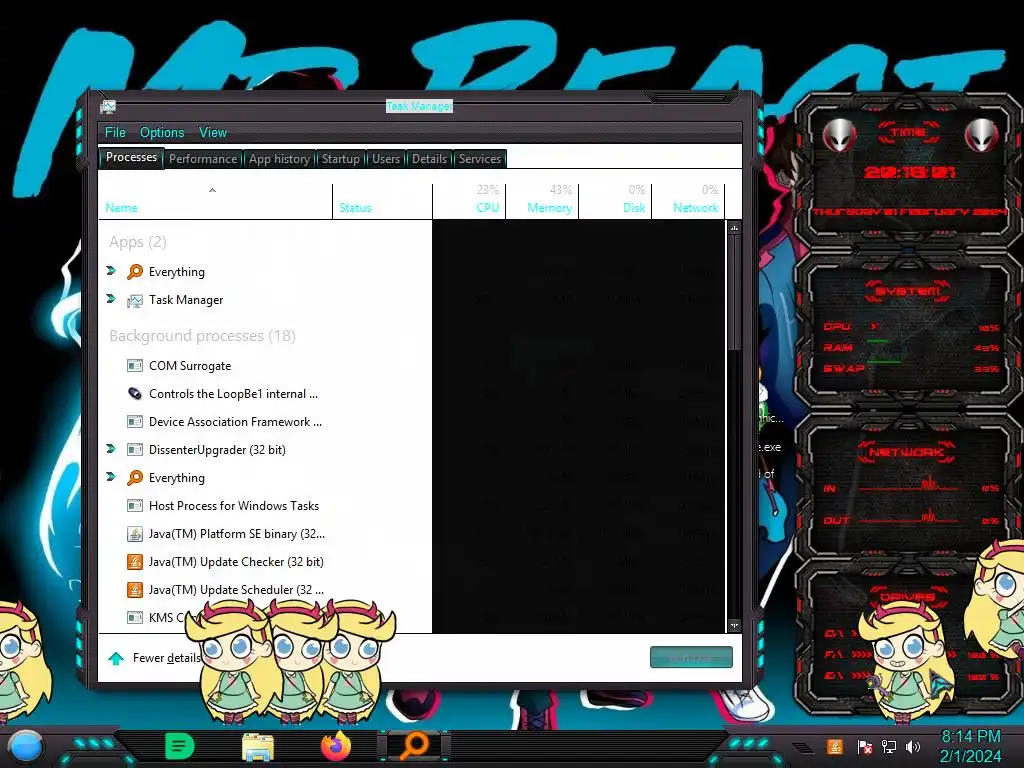This screenshot has width=1024, height=768.
Task: Click the SWAP meter in System widget
Action: tap(911, 369)
